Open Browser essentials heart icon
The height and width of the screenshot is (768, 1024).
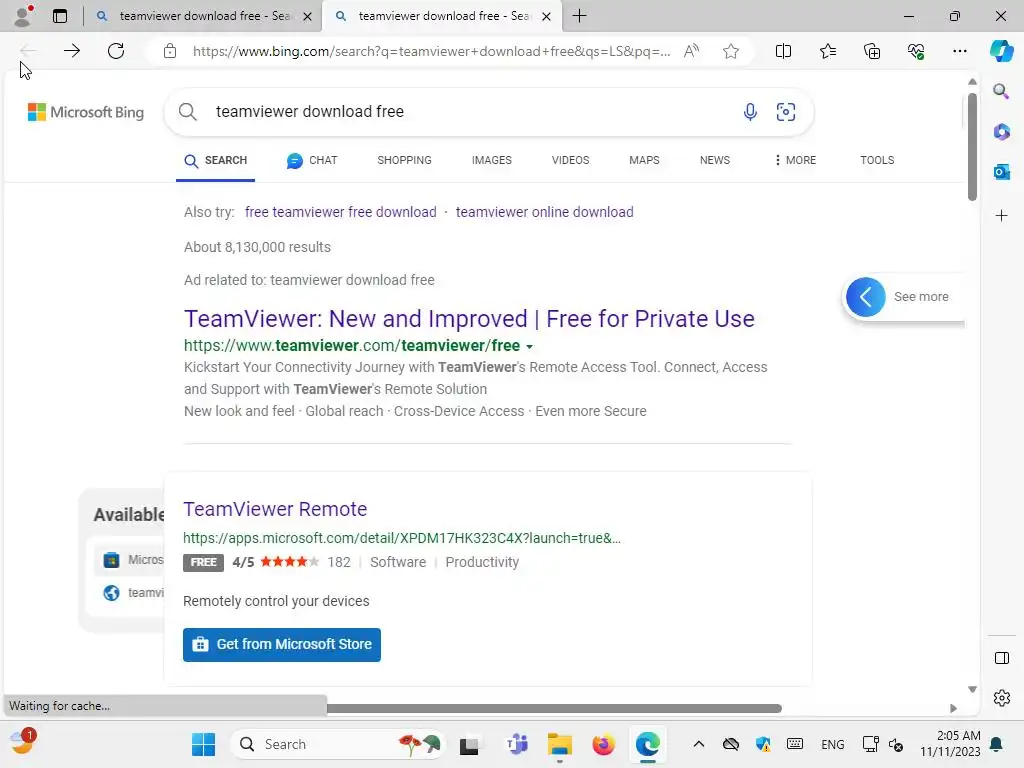[x=916, y=51]
